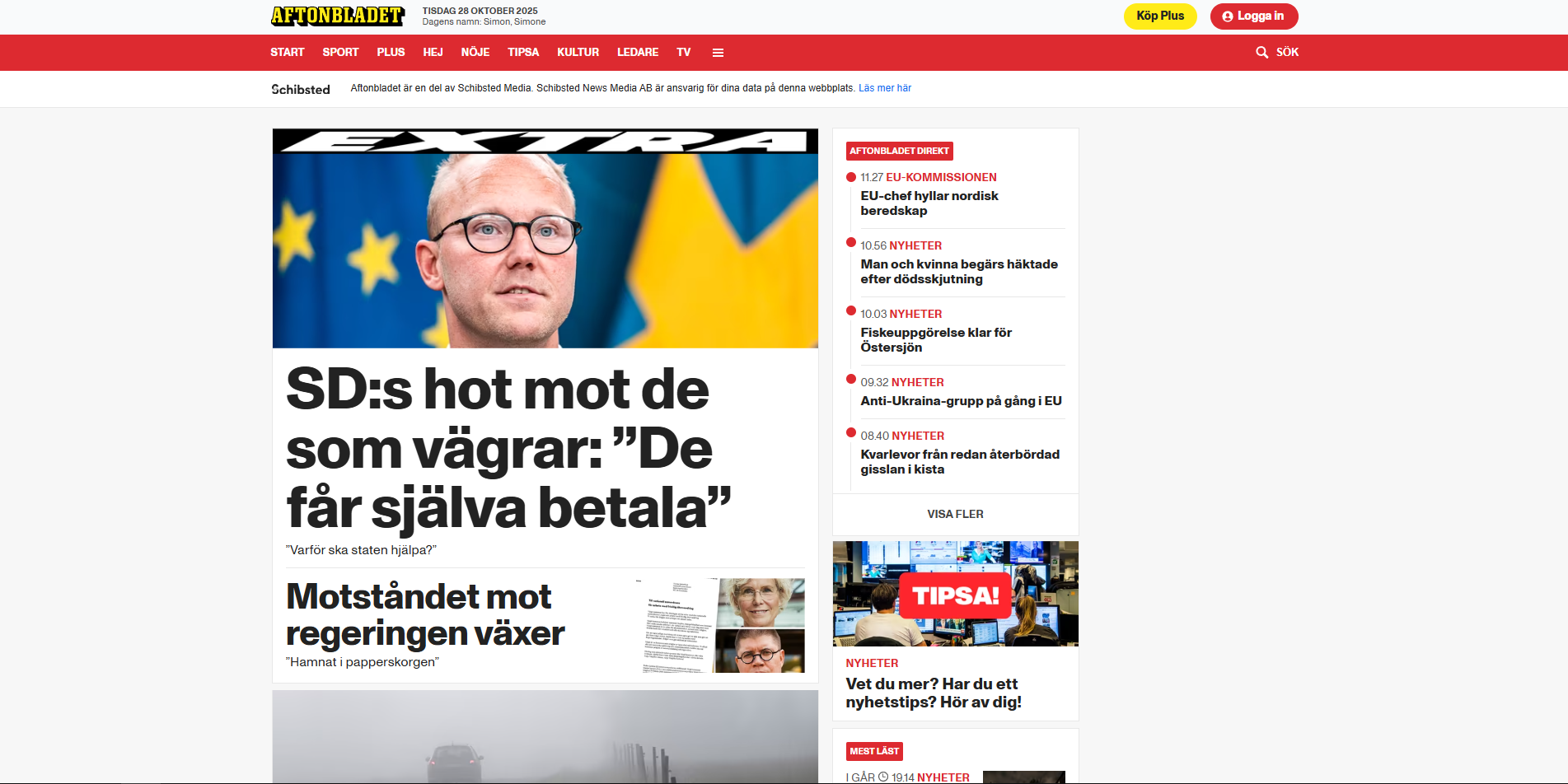Open the hamburger menu icon
1568x784 pixels.
718,53
